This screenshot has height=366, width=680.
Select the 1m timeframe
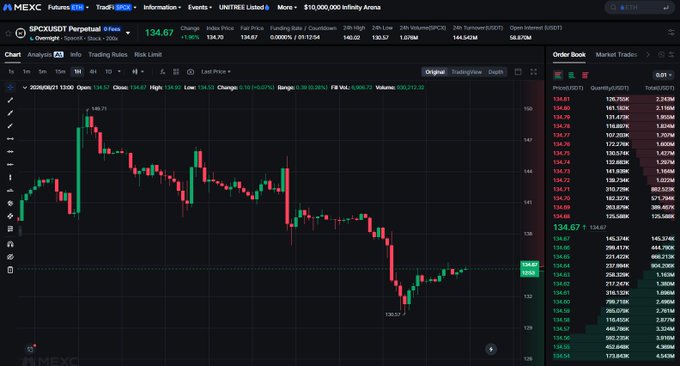coord(26,72)
